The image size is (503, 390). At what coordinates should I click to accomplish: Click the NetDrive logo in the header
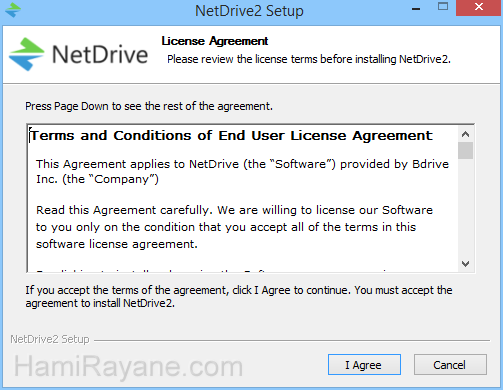[78, 54]
